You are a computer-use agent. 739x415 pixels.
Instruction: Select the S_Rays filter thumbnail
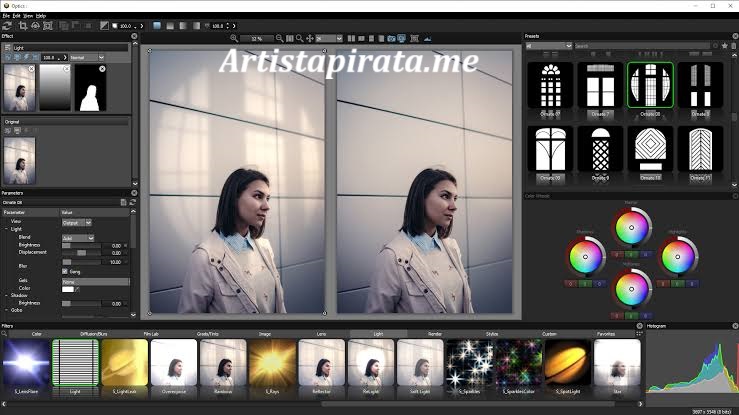click(272, 363)
